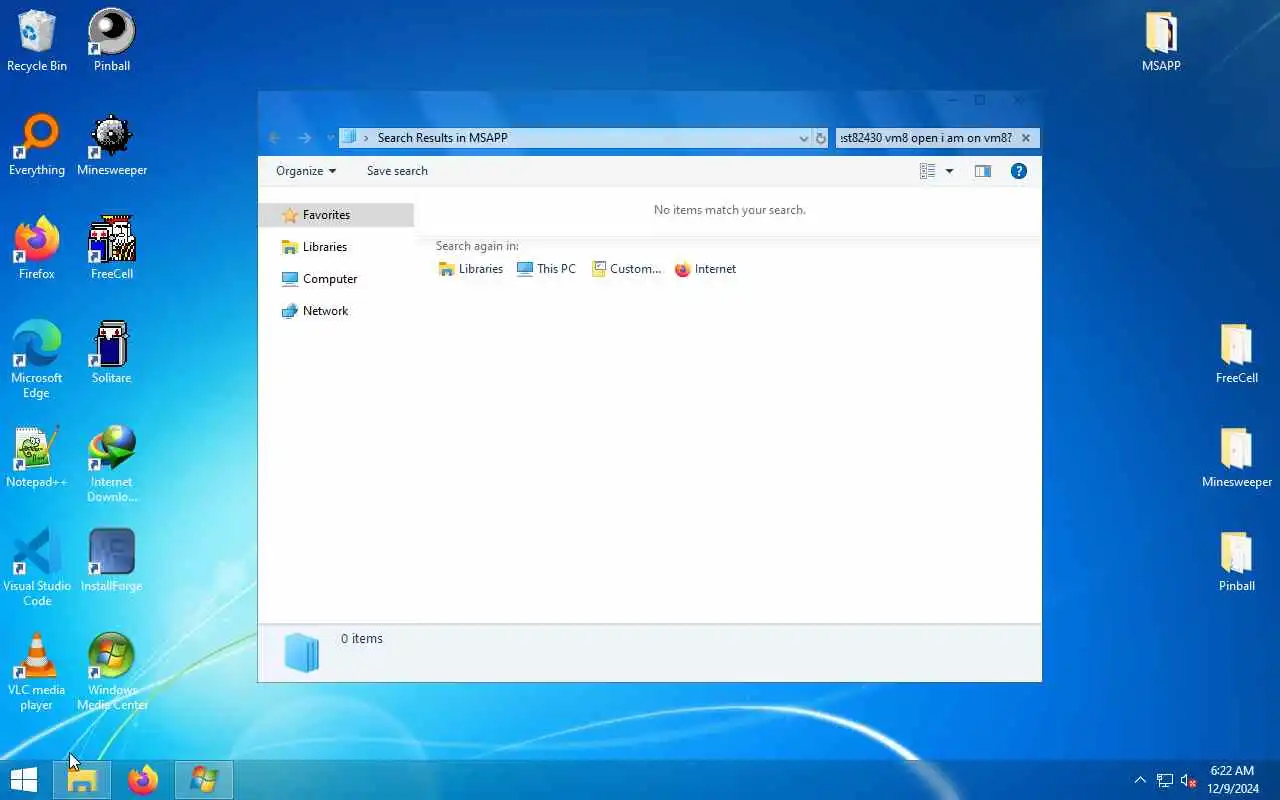
Task: Click the muted volume tray icon
Action: pyautogui.click(x=1189, y=780)
